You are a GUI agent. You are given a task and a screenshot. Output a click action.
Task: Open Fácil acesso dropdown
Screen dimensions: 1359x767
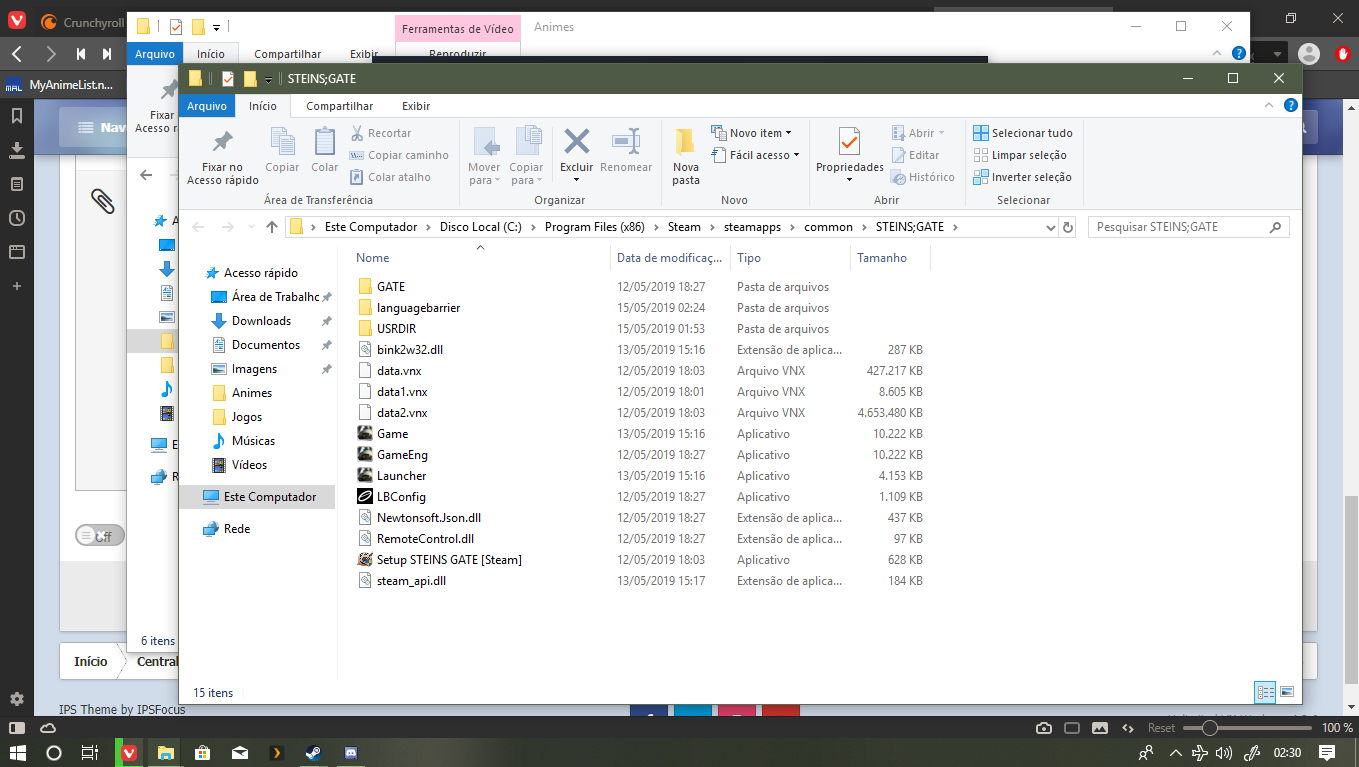coord(757,155)
